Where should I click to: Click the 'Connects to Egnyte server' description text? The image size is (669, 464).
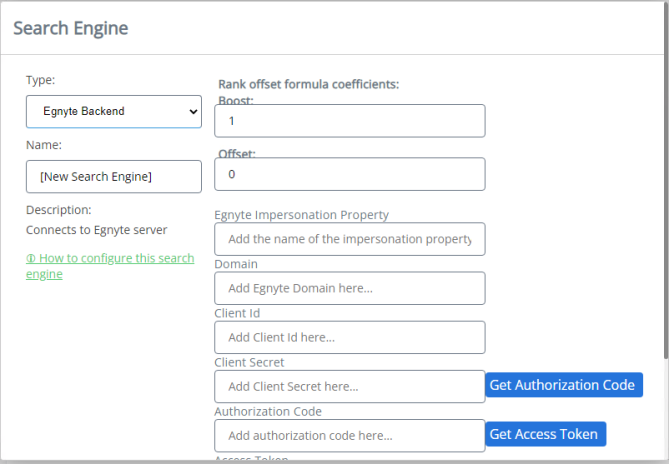tap(97, 230)
